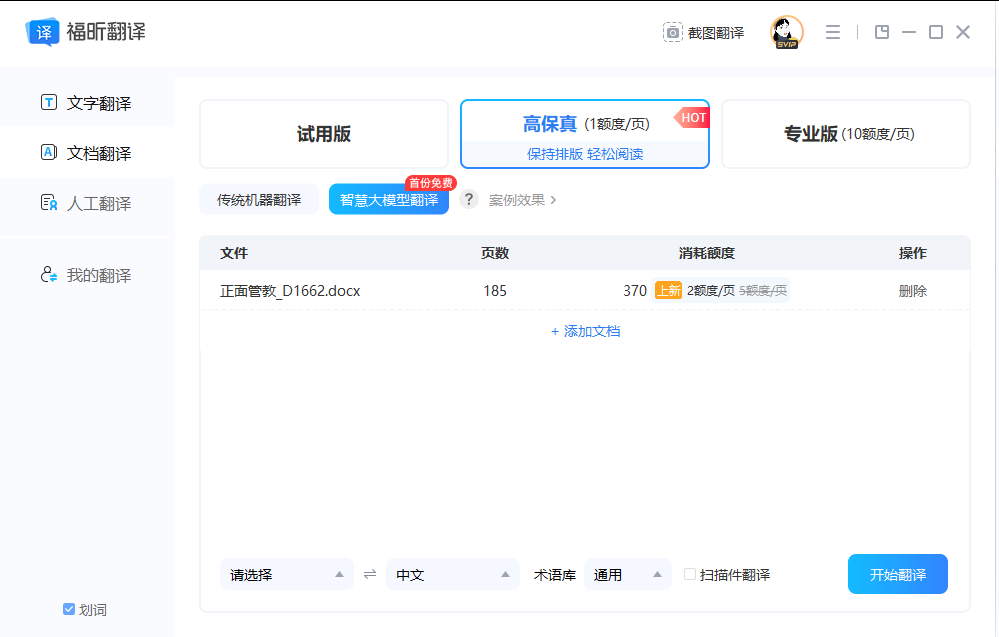
Task: Click the swap languages arrows icon
Action: click(370, 575)
